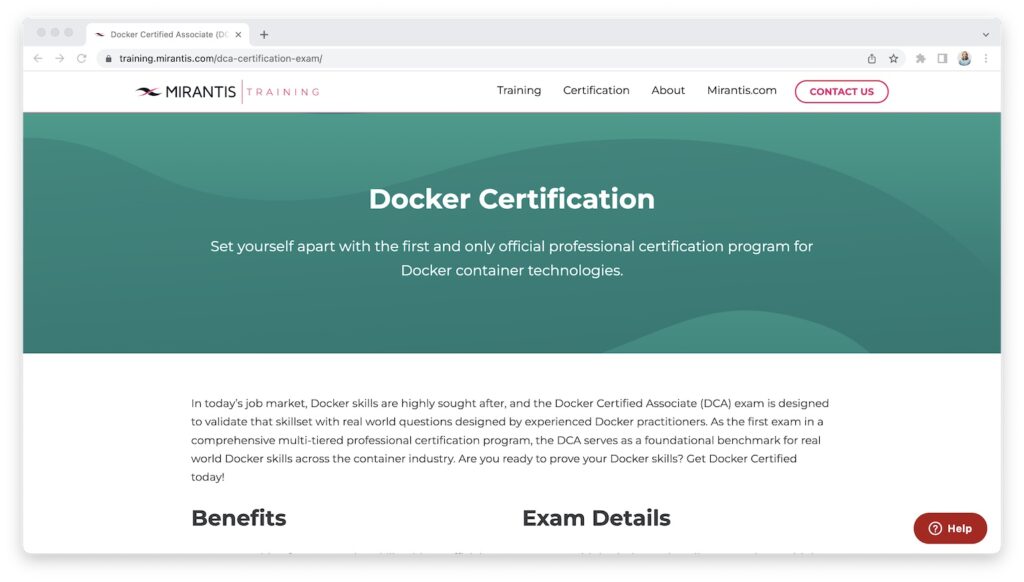Screen dimensions: 1024x582
Task: Click the Mirantis Training logo
Action: click(x=227, y=91)
